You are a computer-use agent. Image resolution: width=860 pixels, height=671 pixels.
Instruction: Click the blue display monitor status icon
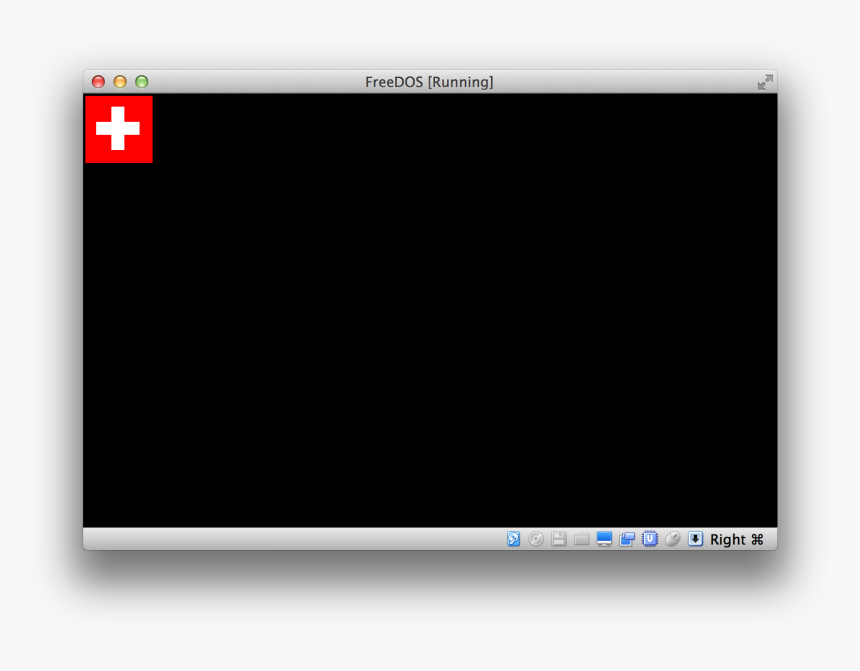pyautogui.click(x=604, y=539)
